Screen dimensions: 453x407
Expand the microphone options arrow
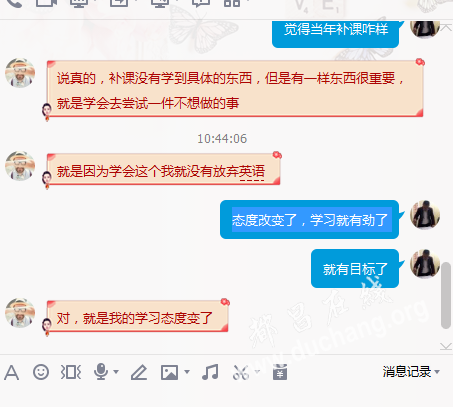point(116,371)
